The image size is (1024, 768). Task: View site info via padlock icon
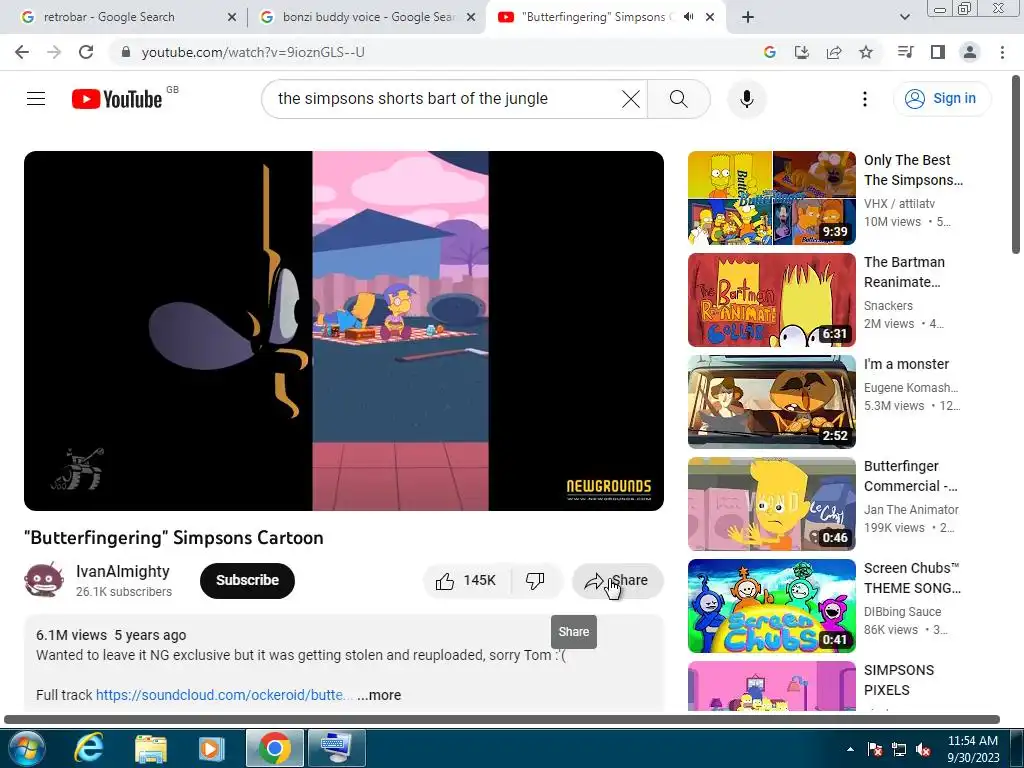click(x=126, y=52)
